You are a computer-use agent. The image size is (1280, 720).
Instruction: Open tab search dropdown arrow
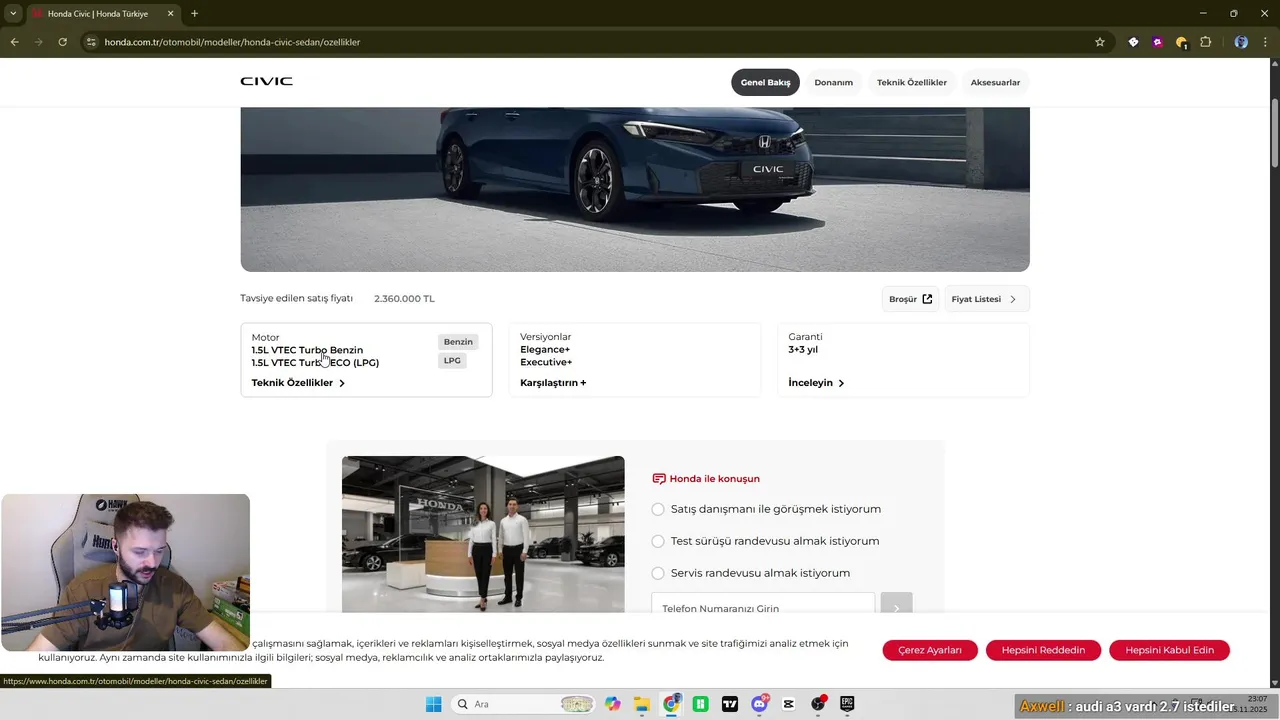[x=13, y=14]
